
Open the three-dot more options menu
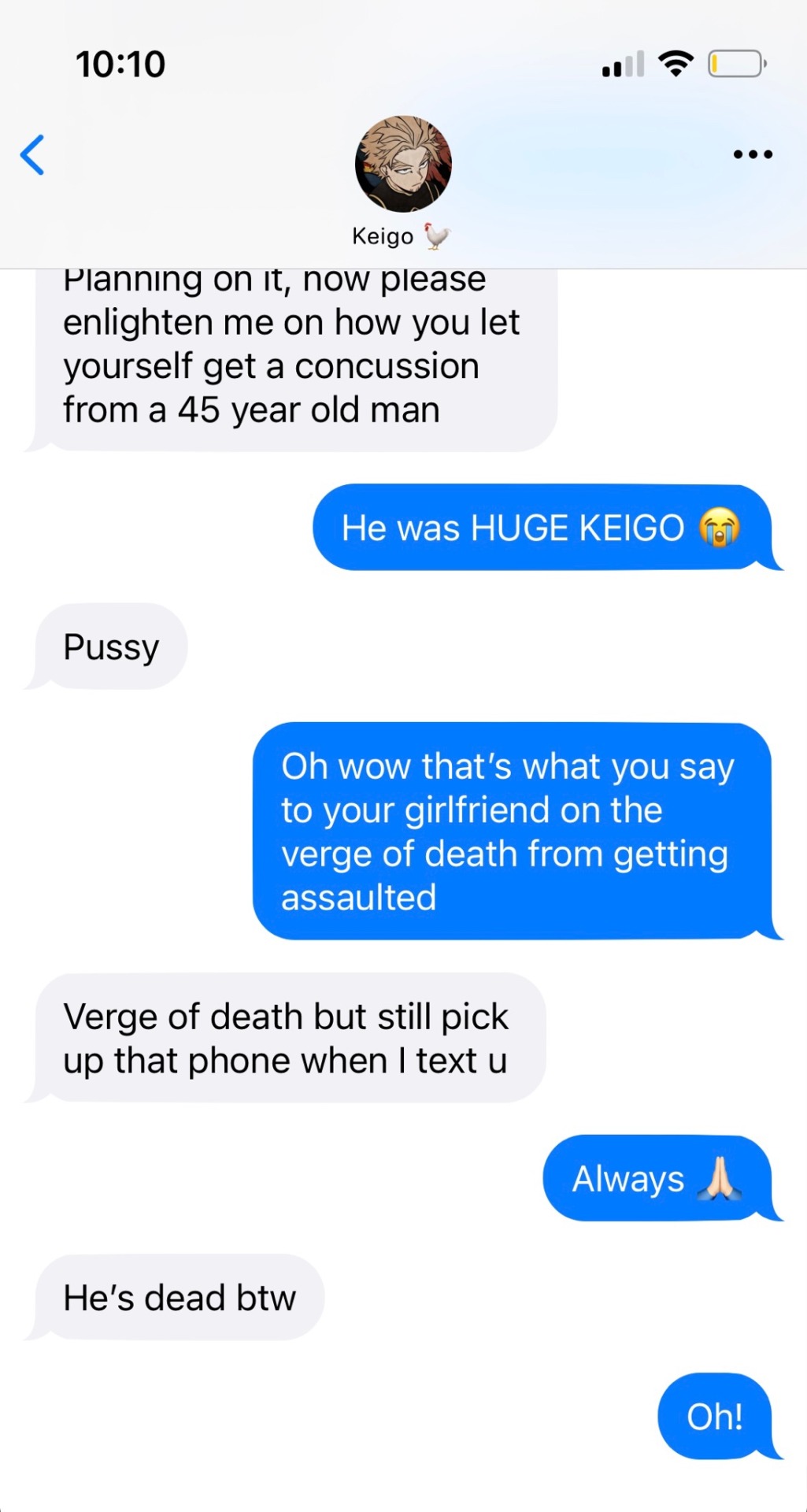click(x=753, y=154)
